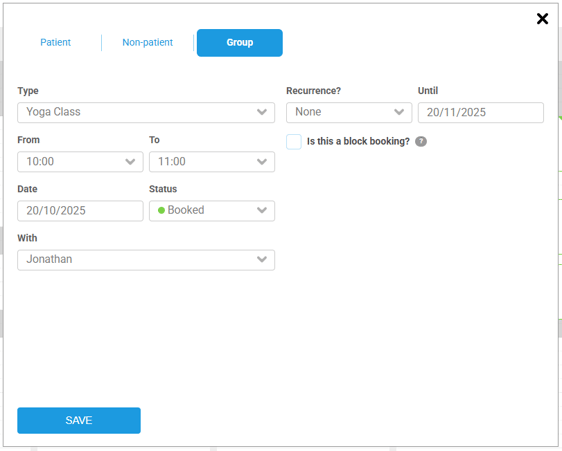Click the Status chevron arrow

click(262, 210)
